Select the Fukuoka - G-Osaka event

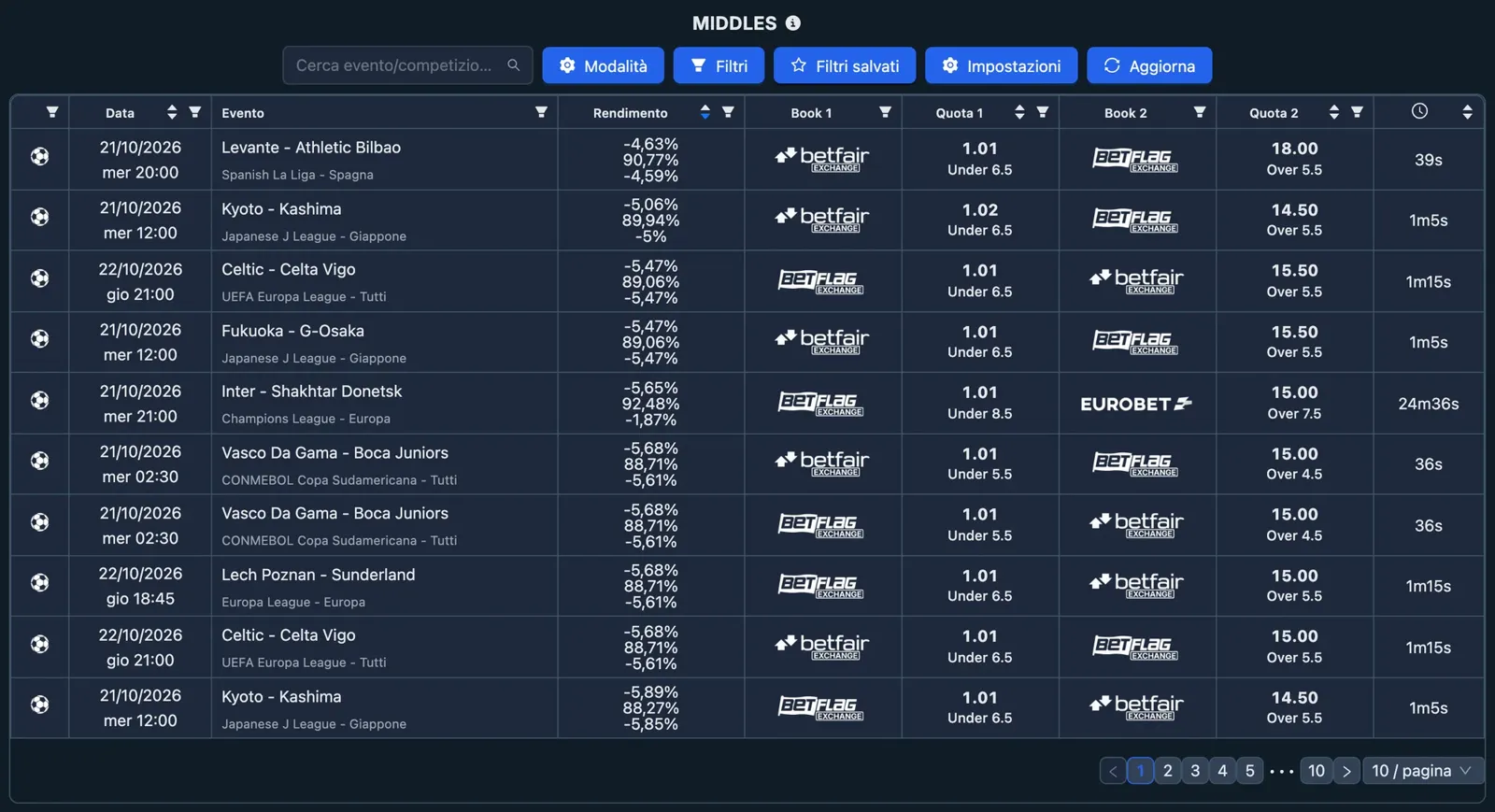pyautogui.click(x=292, y=331)
